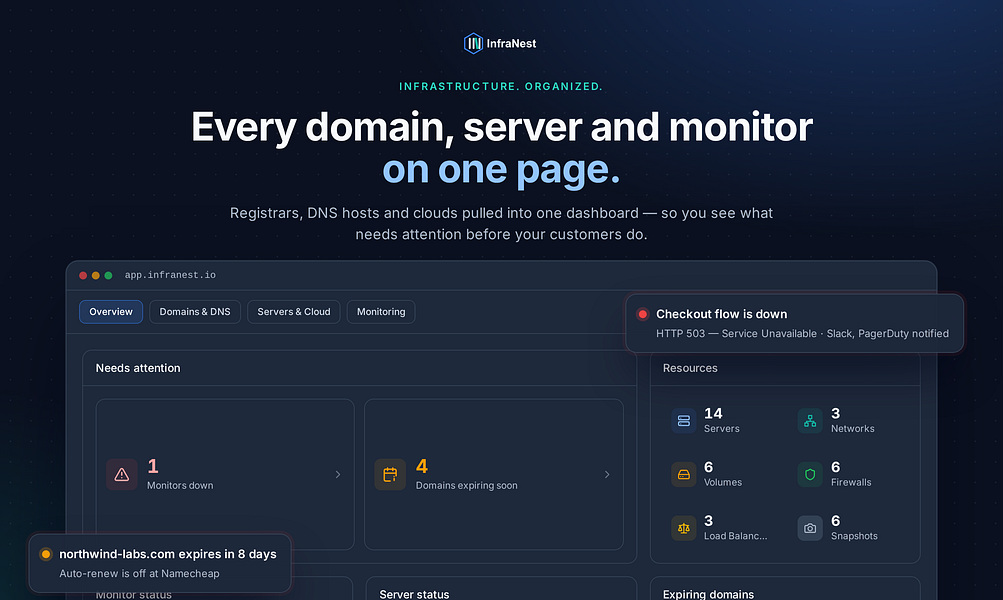Click the Monitors down warning triangle icon
Viewport: 1003px width, 600px height.
coord(122,475)
